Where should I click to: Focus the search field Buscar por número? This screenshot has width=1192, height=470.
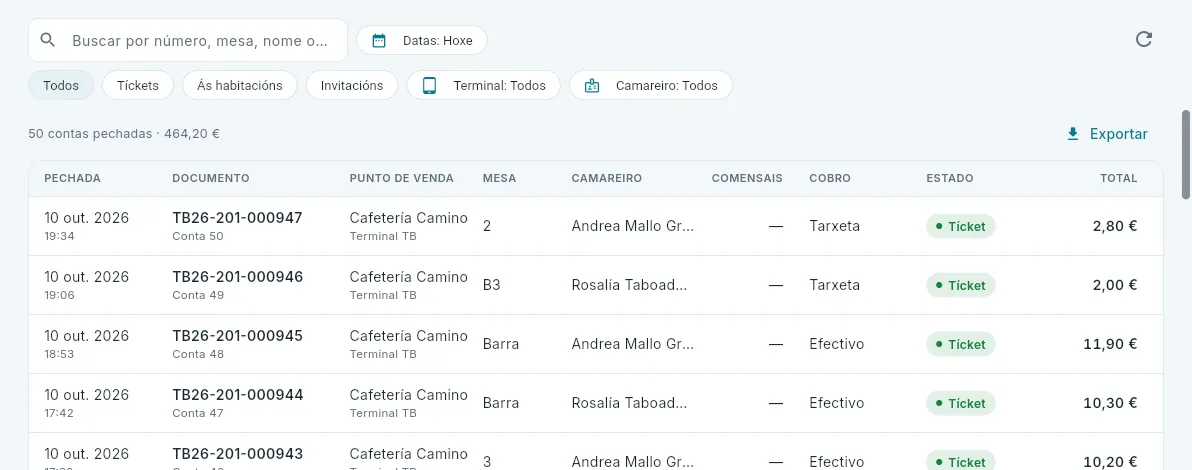click(188, 40)
